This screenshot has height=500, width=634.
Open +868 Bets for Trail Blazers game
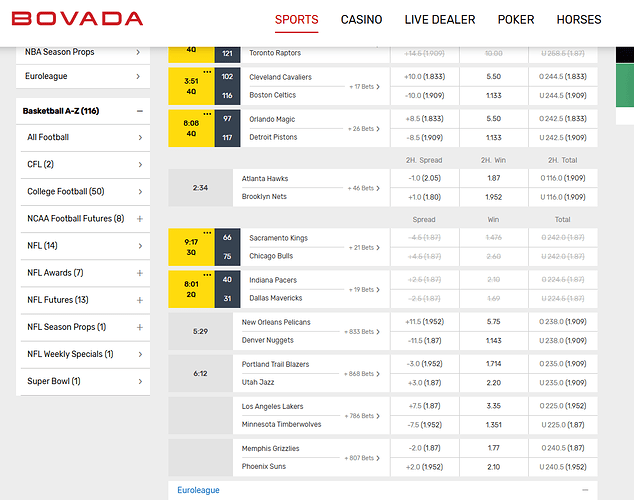(359, 373)
